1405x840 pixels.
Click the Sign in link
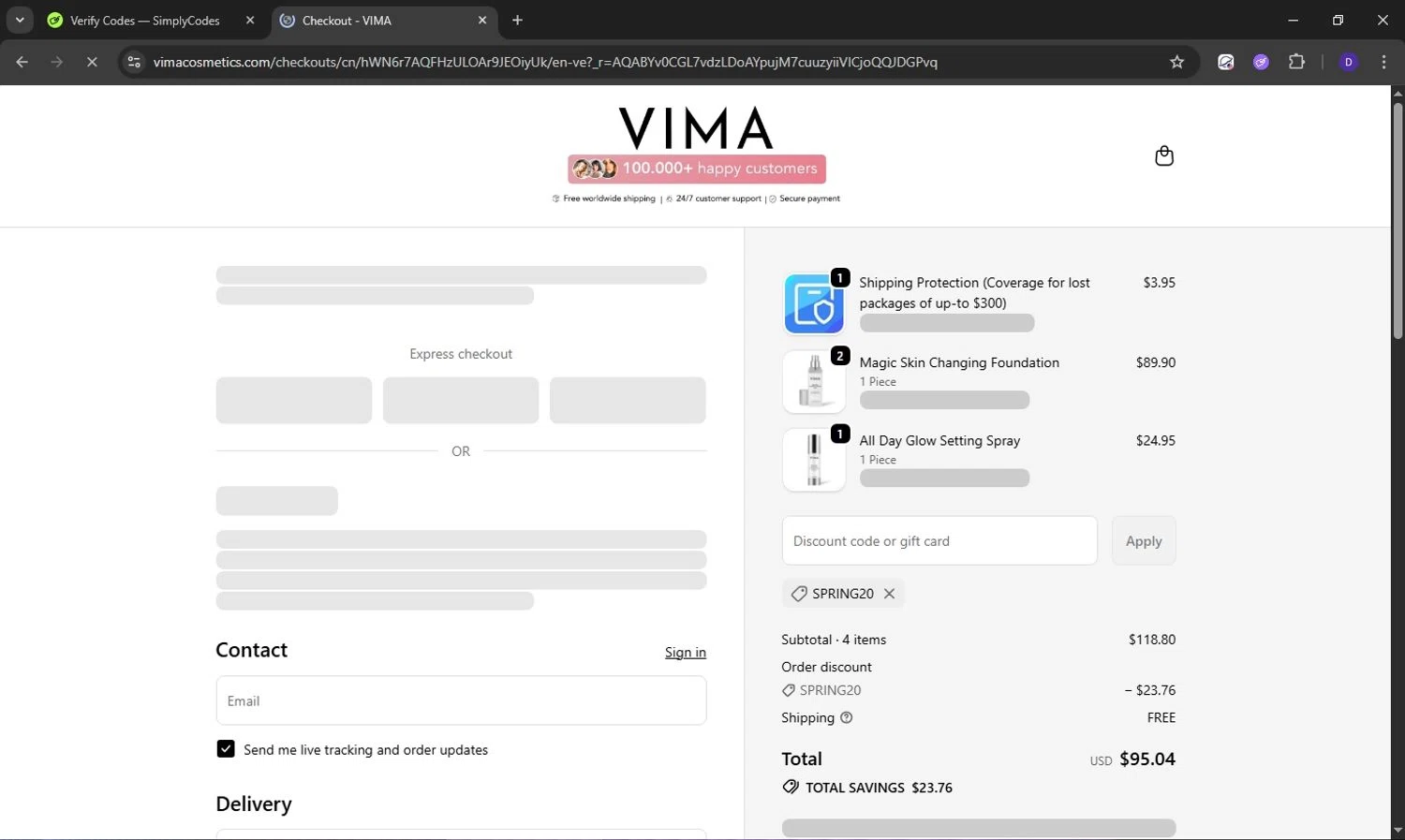tap(686, 653)
